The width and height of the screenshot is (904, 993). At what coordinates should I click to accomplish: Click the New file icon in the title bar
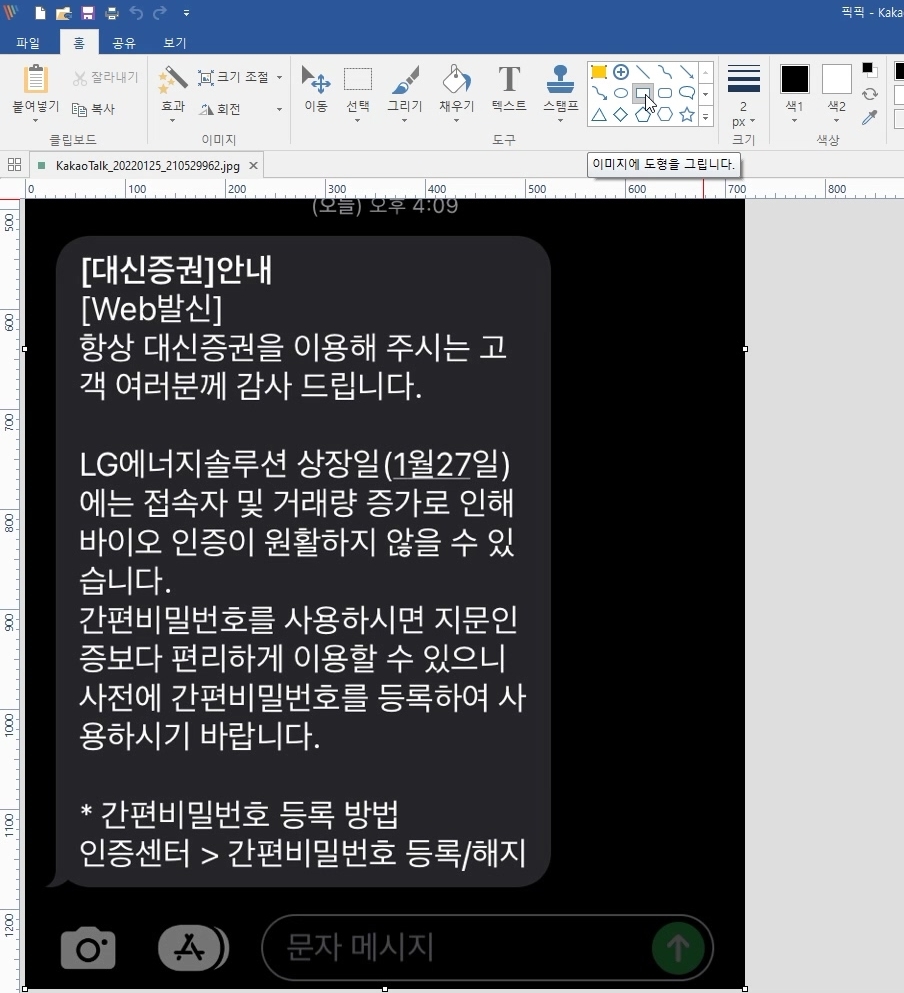(x=40, y=13)
